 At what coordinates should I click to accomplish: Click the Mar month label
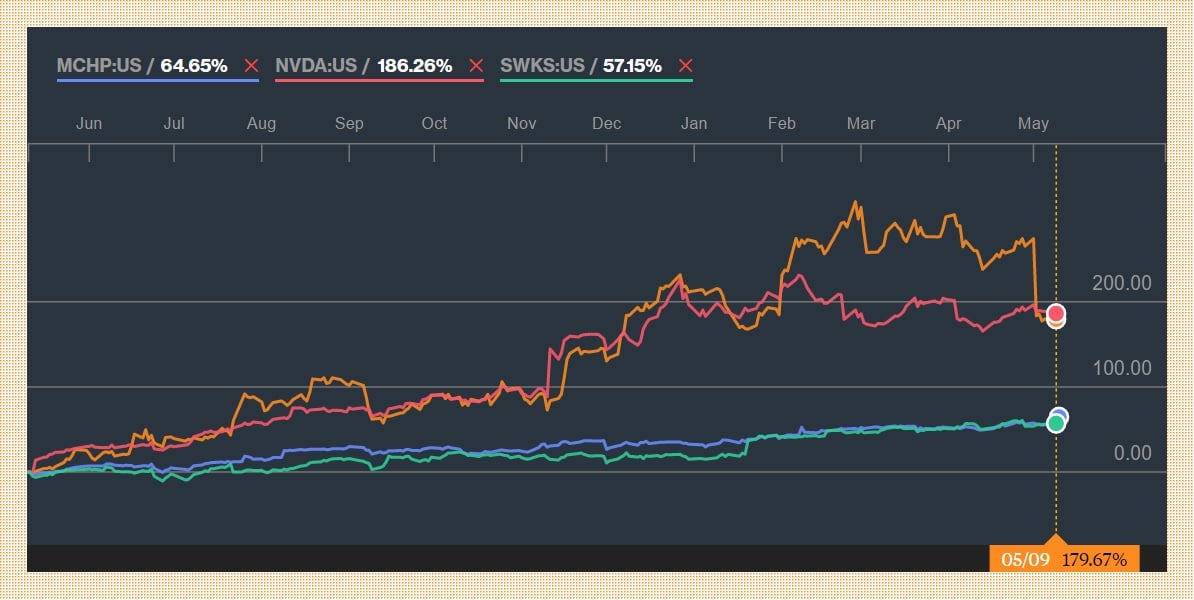[860, 123]
